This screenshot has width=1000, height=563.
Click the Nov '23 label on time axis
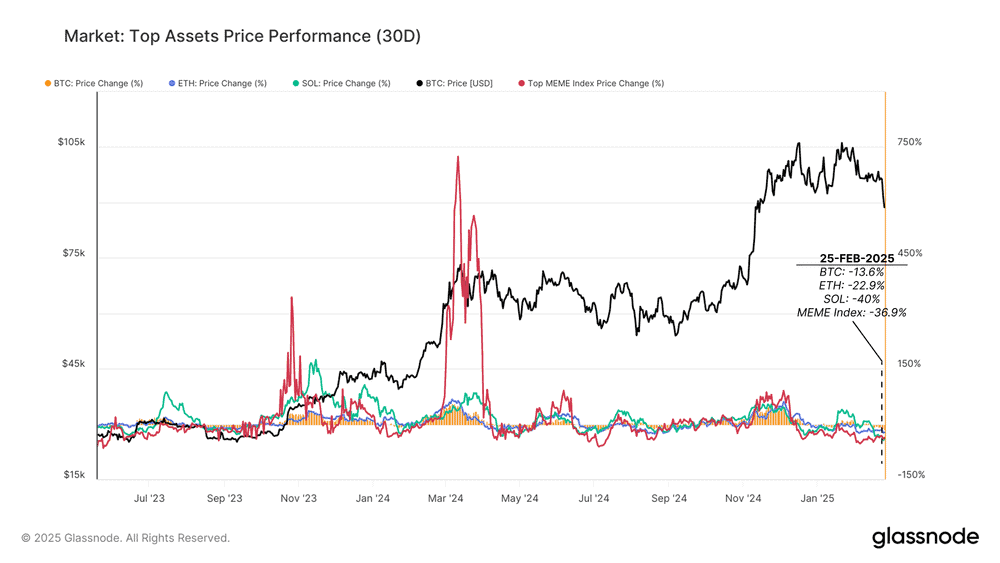click(x=298, y=499)
